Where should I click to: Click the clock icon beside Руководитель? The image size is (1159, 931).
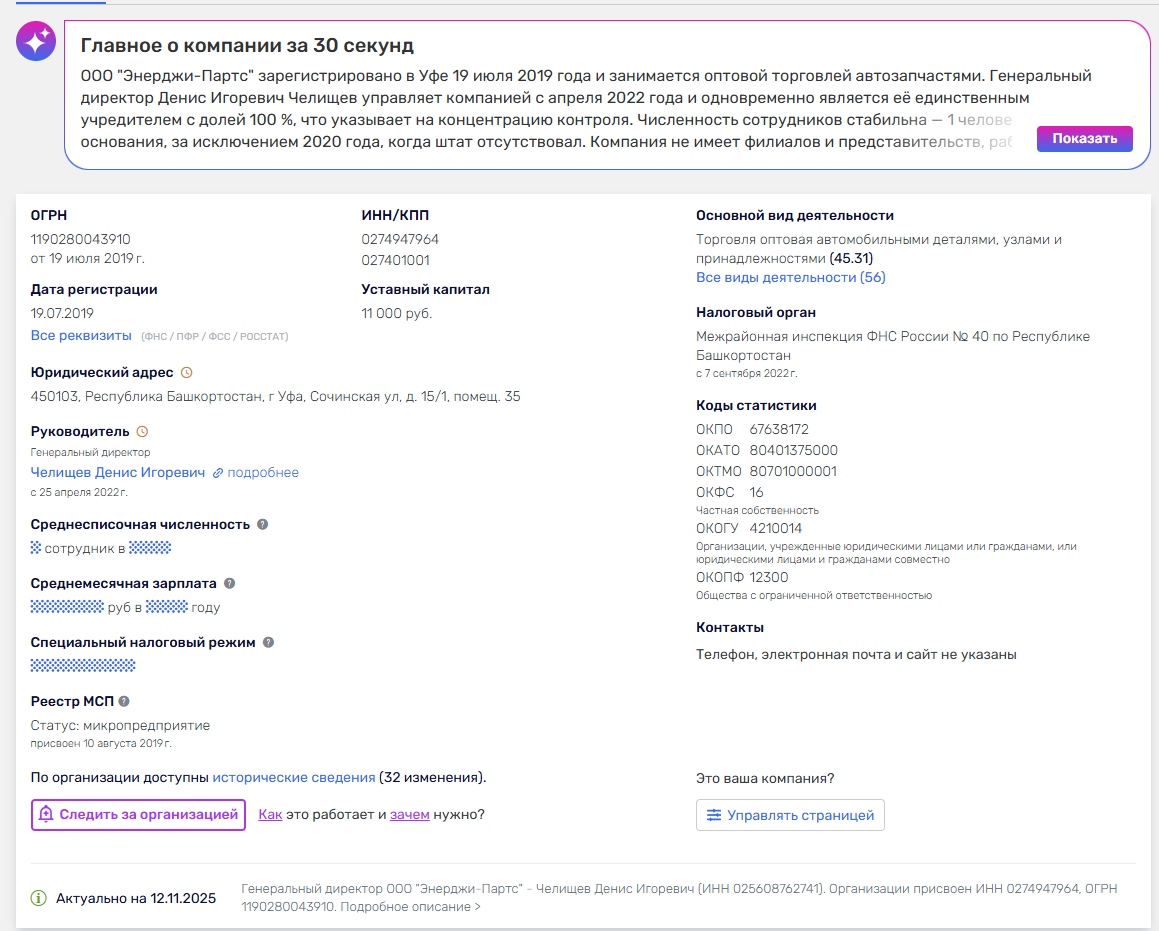(x=143, y=432)
